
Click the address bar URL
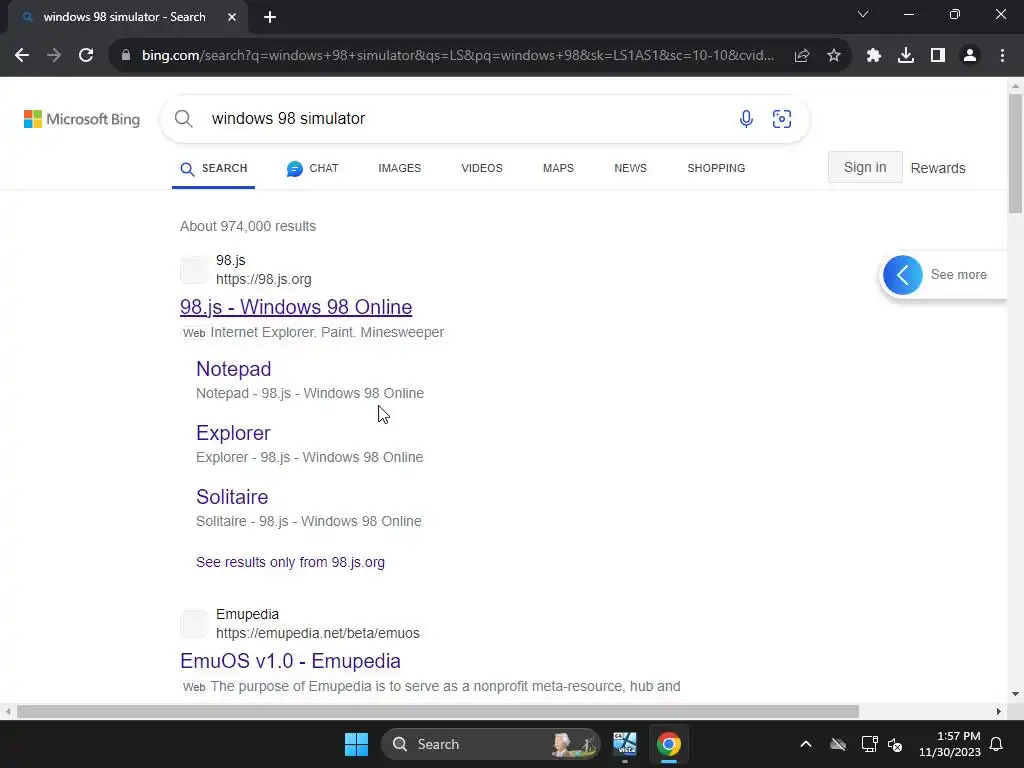click(x=458, y=56)
